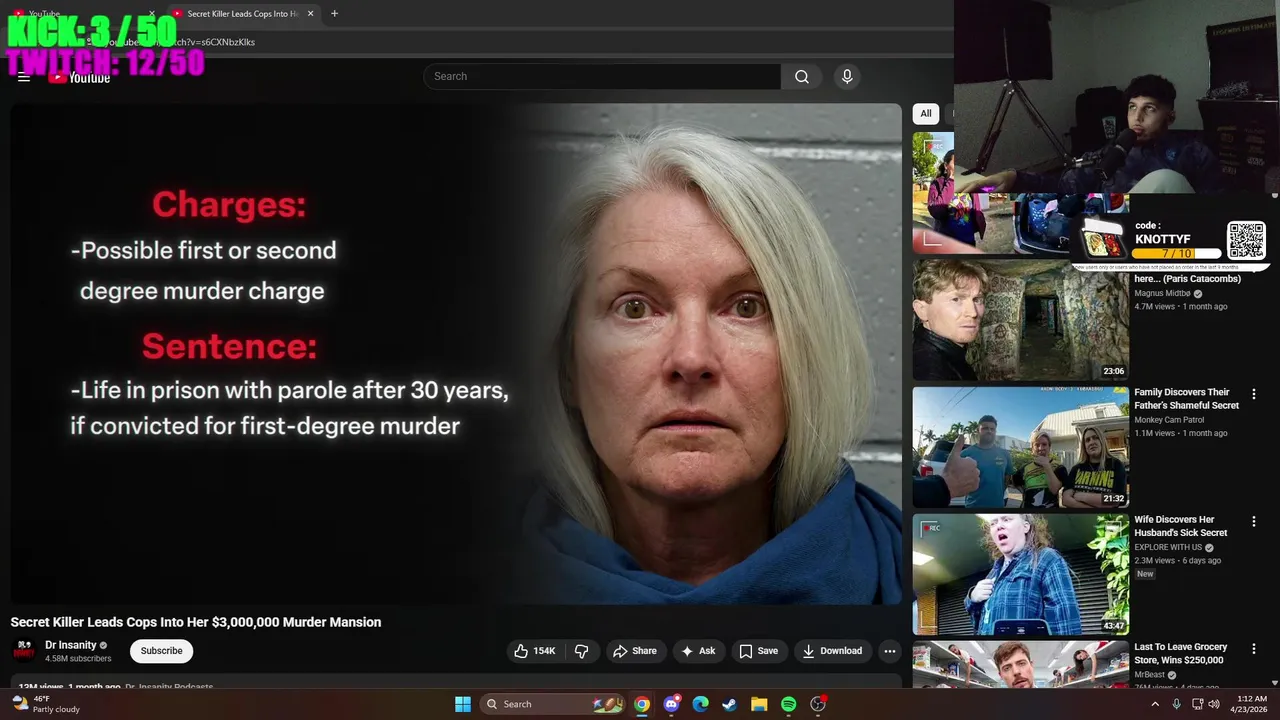Open the EXPLORE WITH US channel
This screenshot has height=720, width=1280.
click(1168, 547)
